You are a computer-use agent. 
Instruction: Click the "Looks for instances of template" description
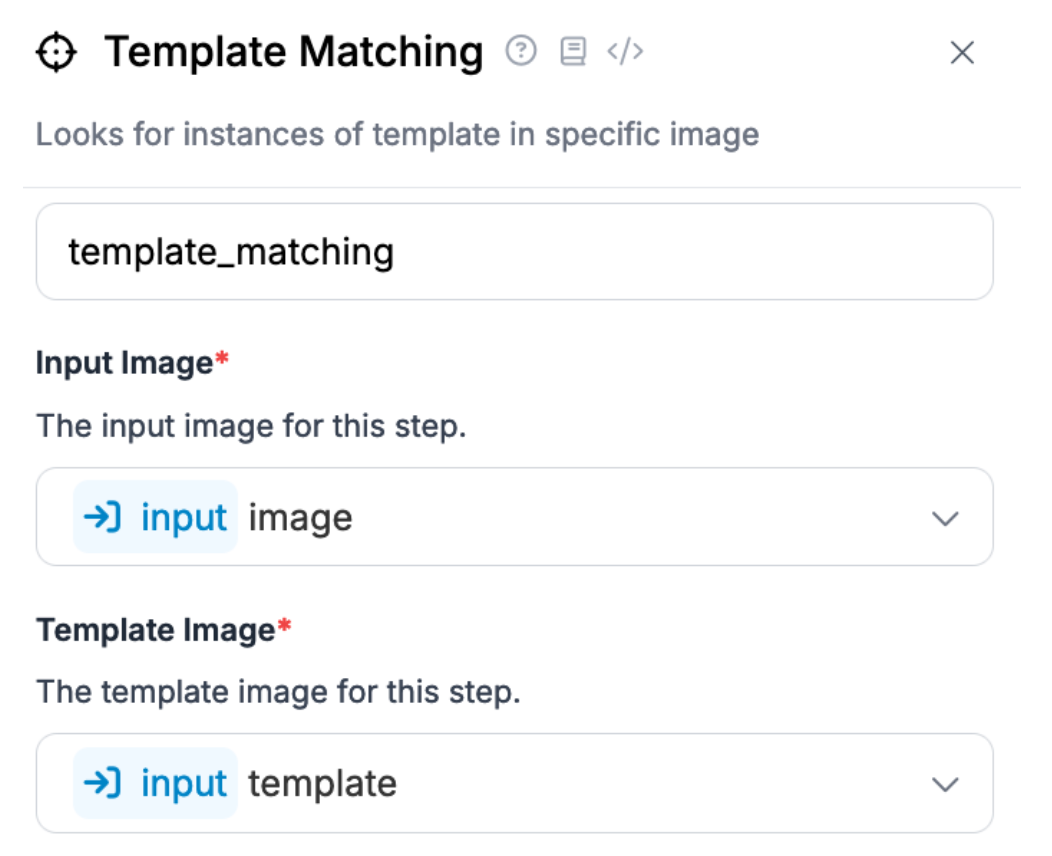pos(397,134)
